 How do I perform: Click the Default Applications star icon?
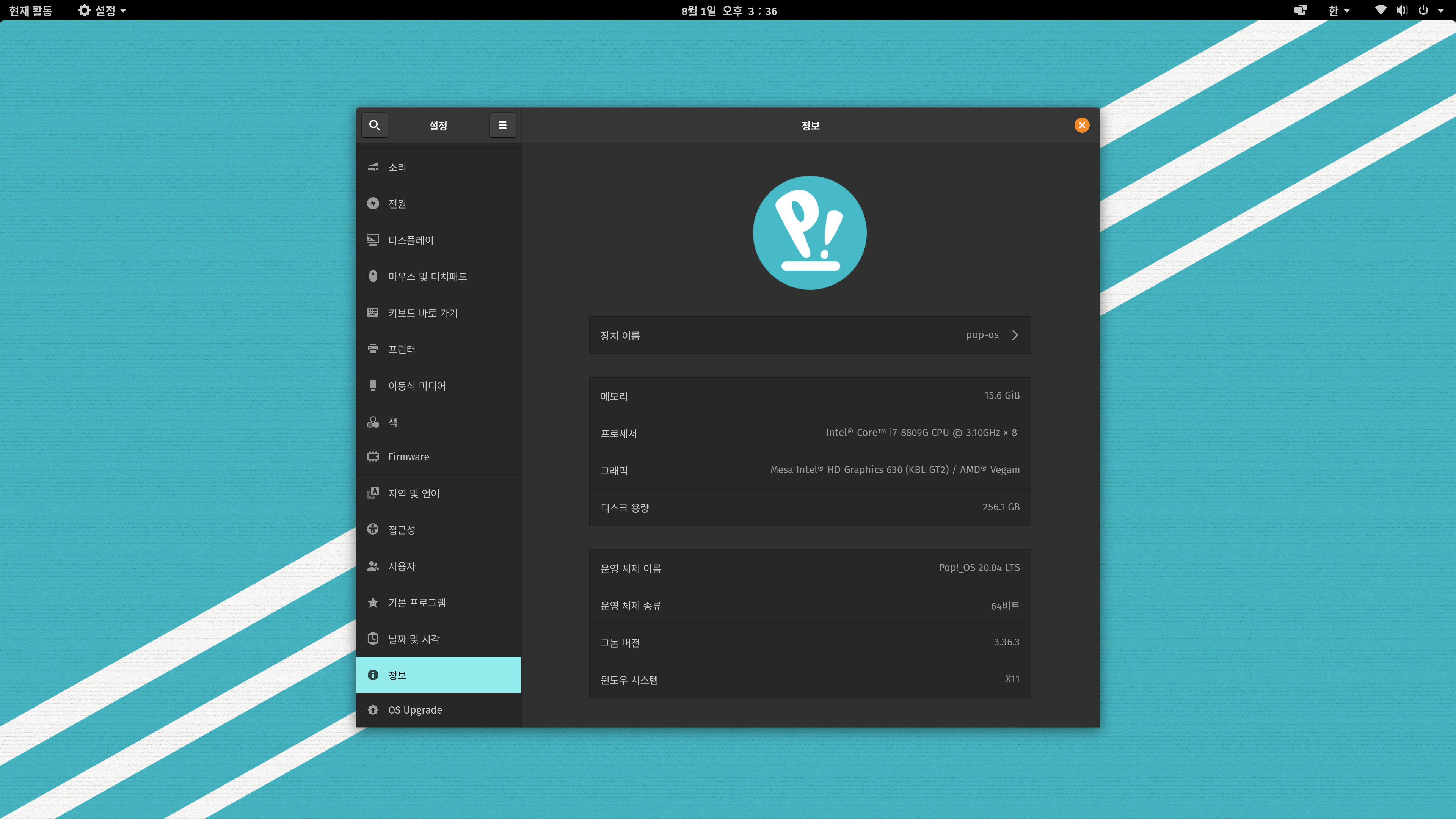click(x=373, y=602)
